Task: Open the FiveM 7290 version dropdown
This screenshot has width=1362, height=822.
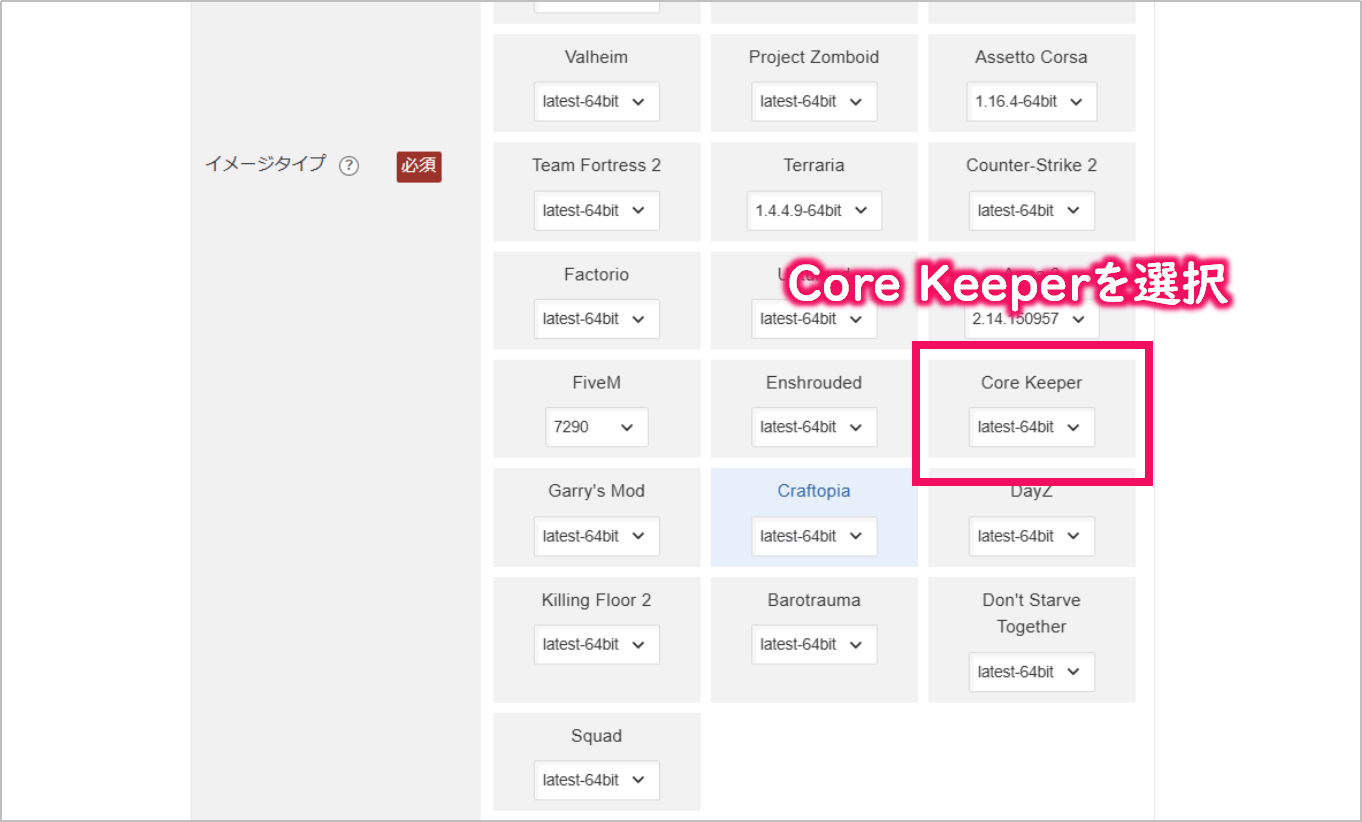Action: (596, 427)
